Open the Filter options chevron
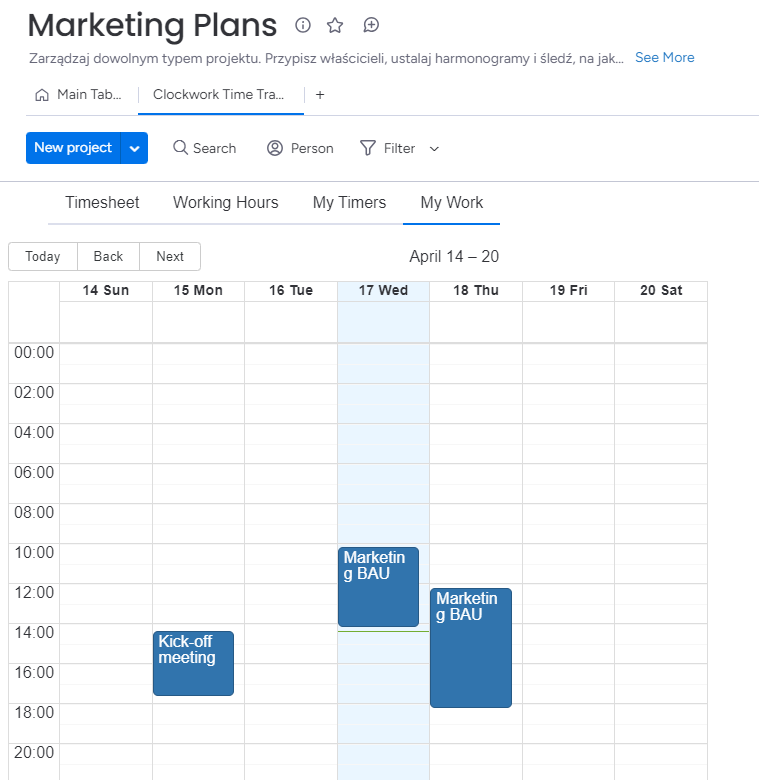 tap(434, 148)
